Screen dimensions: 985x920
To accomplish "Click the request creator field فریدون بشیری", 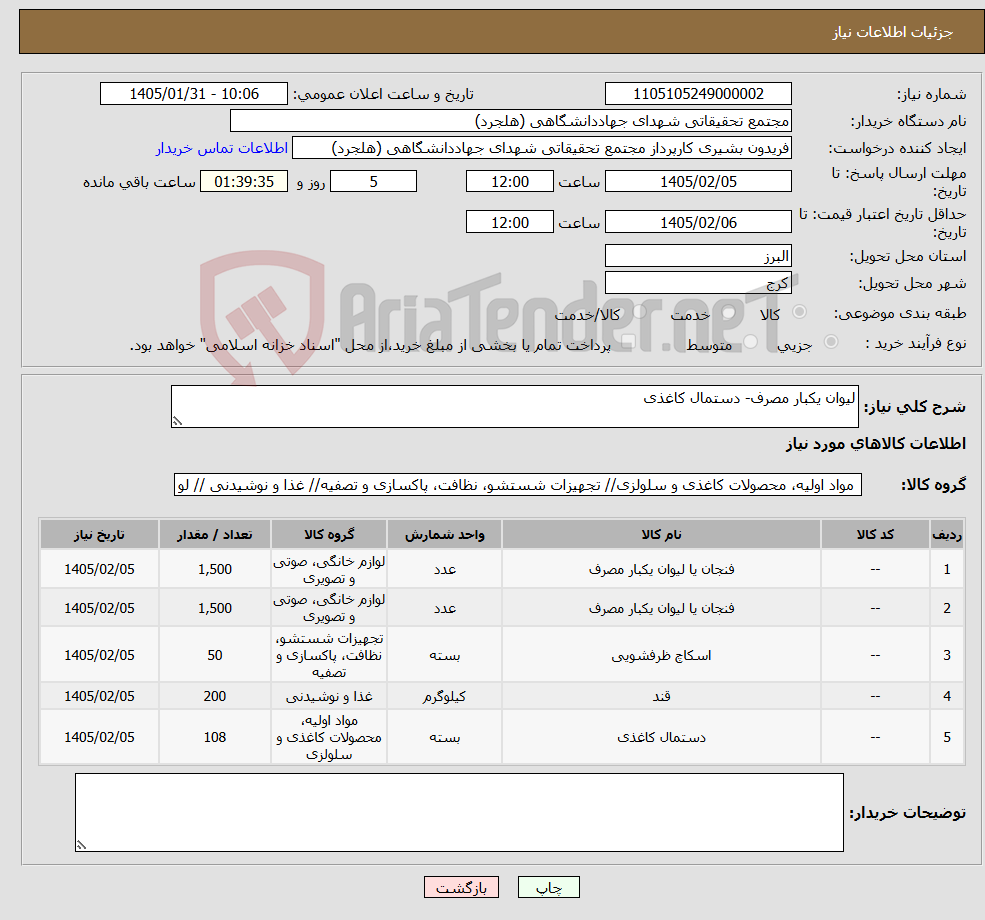I will click(x=541, y=148).
